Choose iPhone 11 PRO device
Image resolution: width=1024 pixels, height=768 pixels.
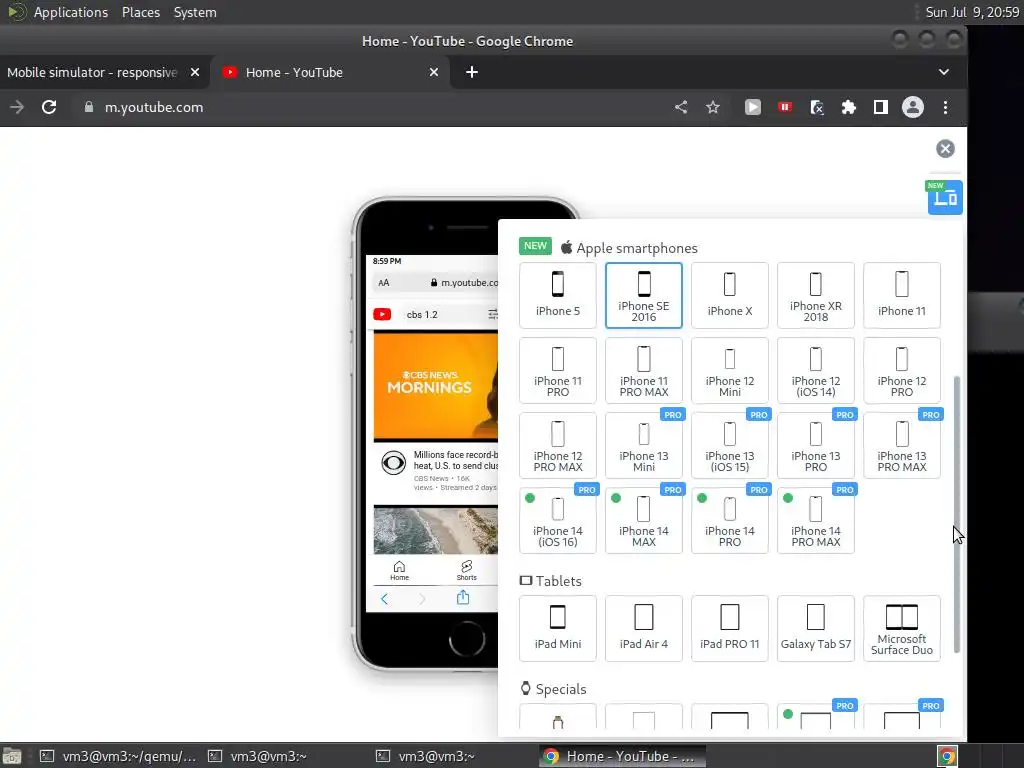tap(558, 370)
